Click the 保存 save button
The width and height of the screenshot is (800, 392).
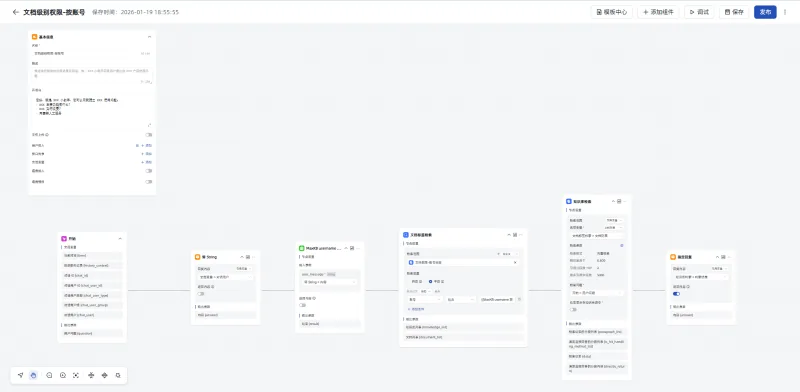[x=734, y=12]
